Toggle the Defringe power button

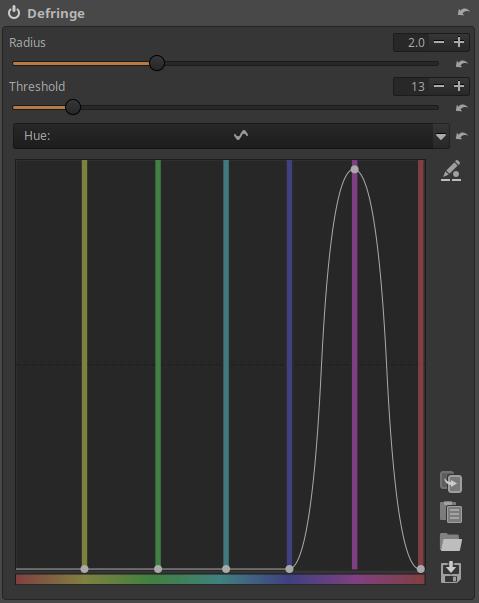tap(14, 13)
